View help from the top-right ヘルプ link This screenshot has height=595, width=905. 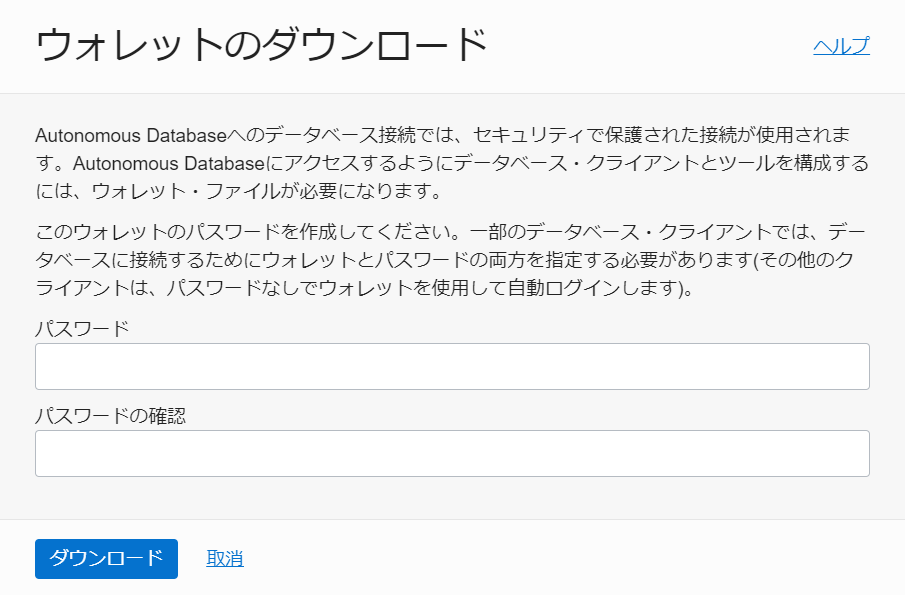point(841,46)
